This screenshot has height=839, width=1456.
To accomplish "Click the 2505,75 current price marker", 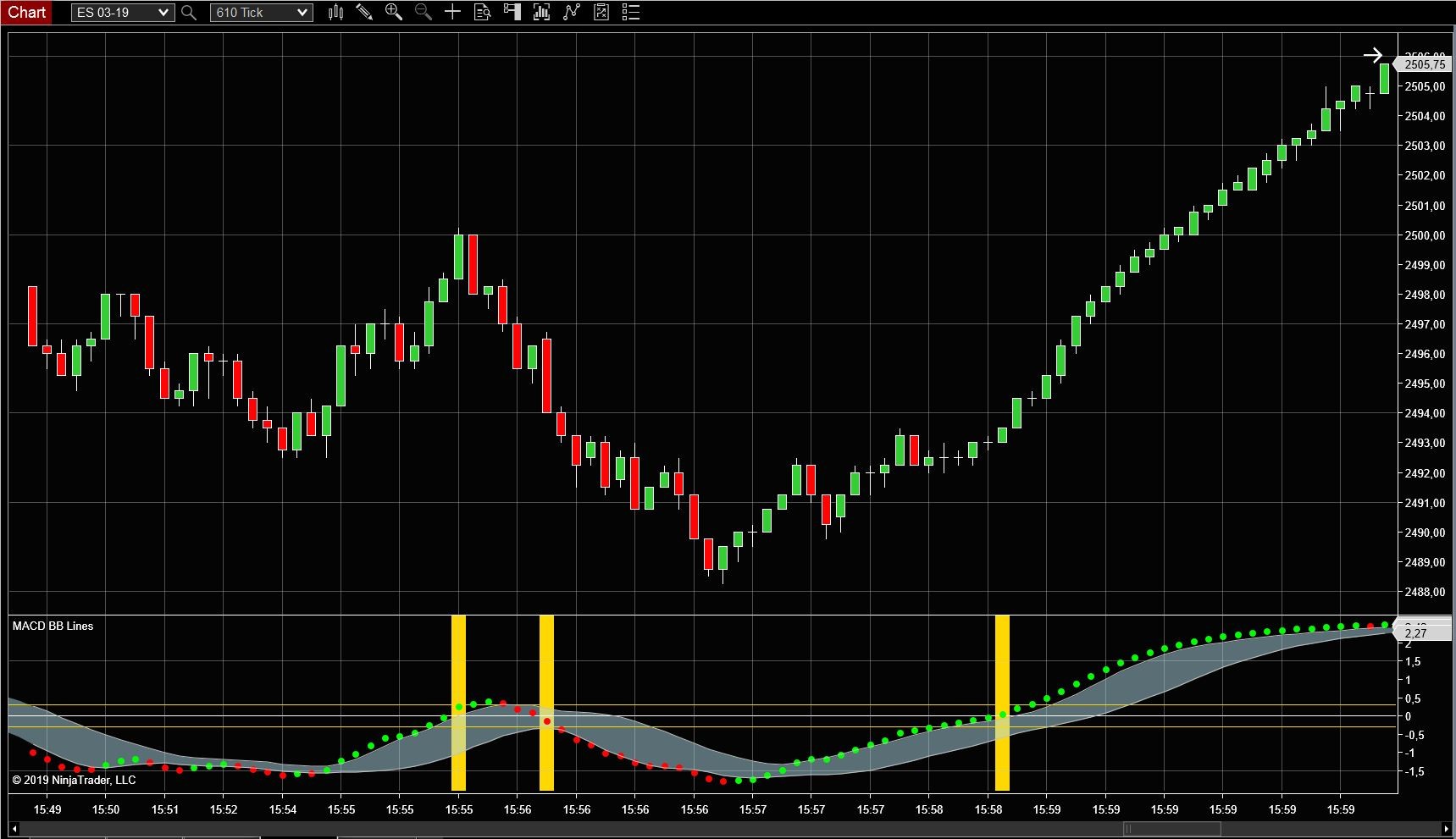I will pyautogui.click(x=1424, y=64).
